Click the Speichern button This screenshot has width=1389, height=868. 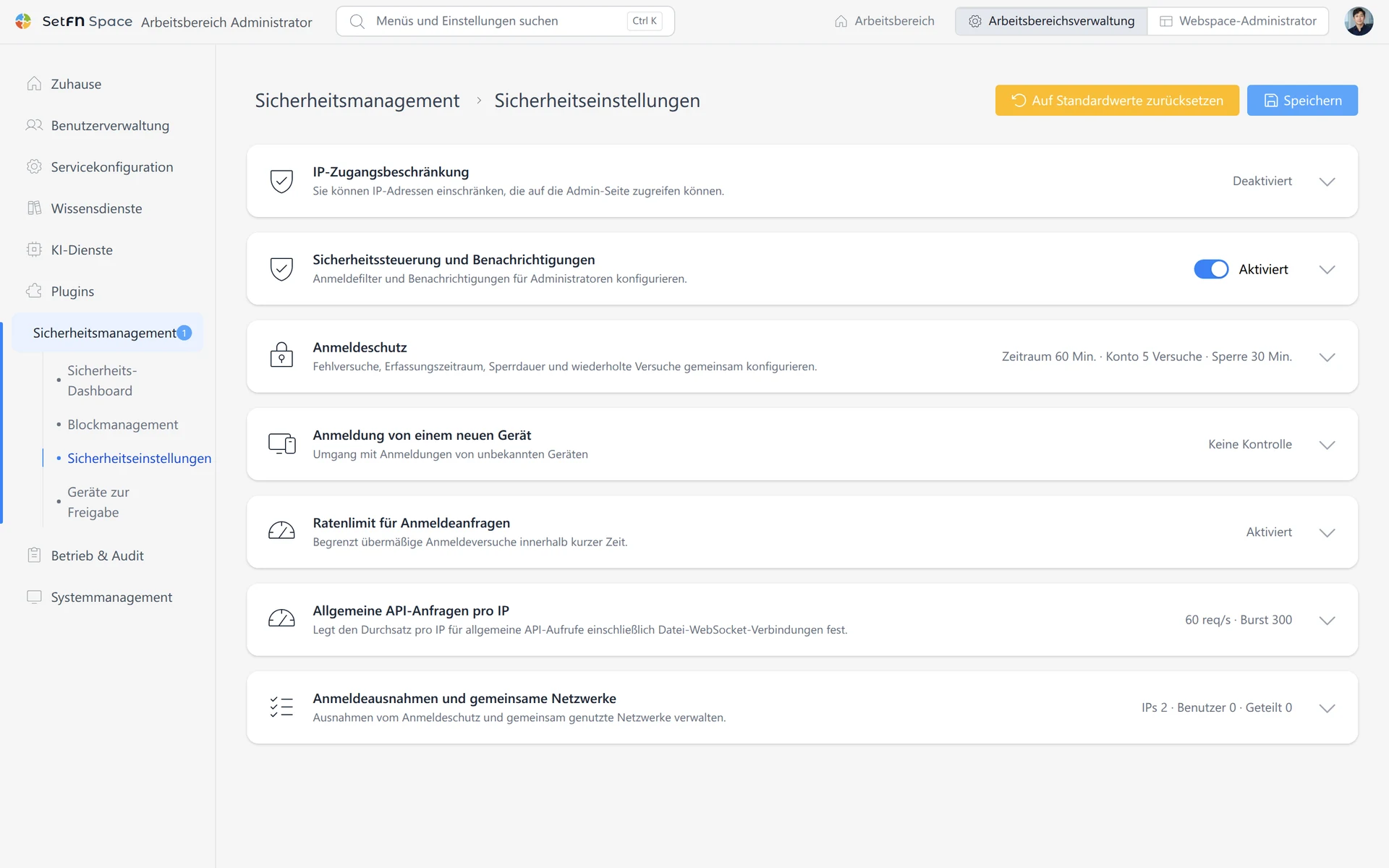coord(1302,101)
